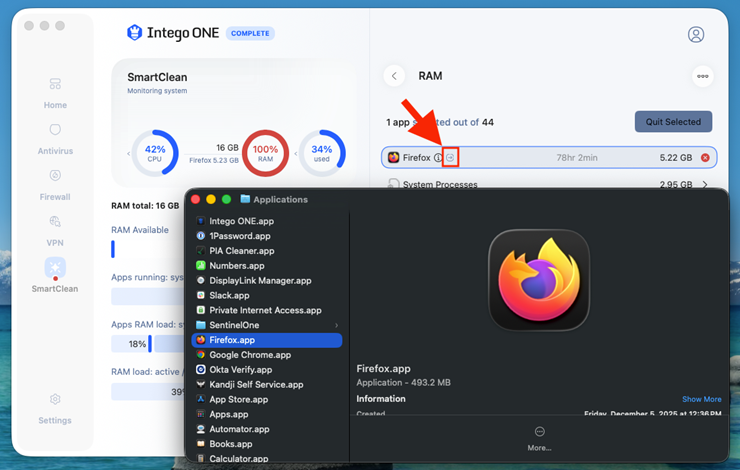The width and height of the screenshot is (740, 470).
Task: Select the SmartClean sidebar icon
Action: click(x=55, y=268)
